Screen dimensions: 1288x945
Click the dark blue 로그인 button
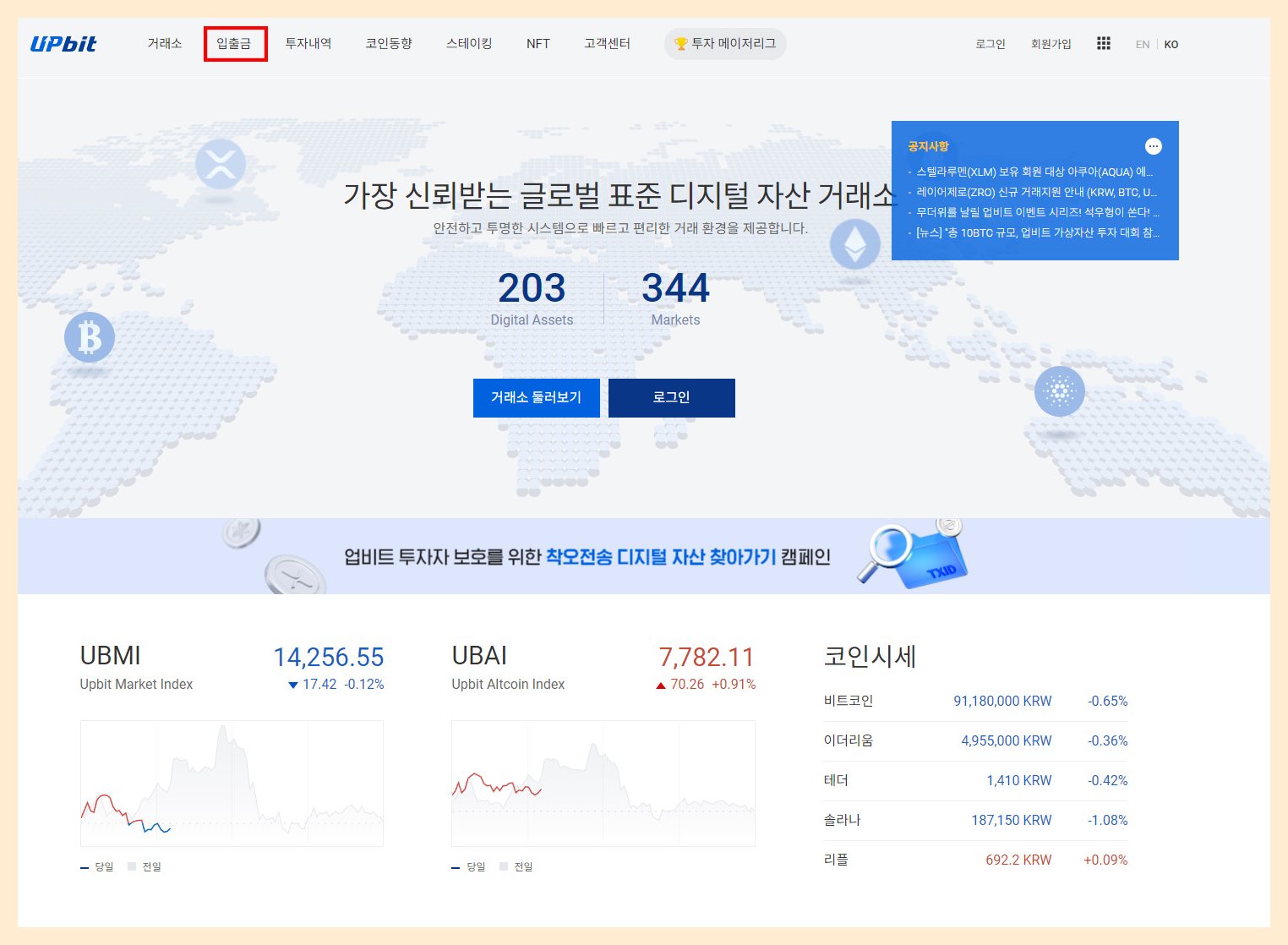pos(672,398)
